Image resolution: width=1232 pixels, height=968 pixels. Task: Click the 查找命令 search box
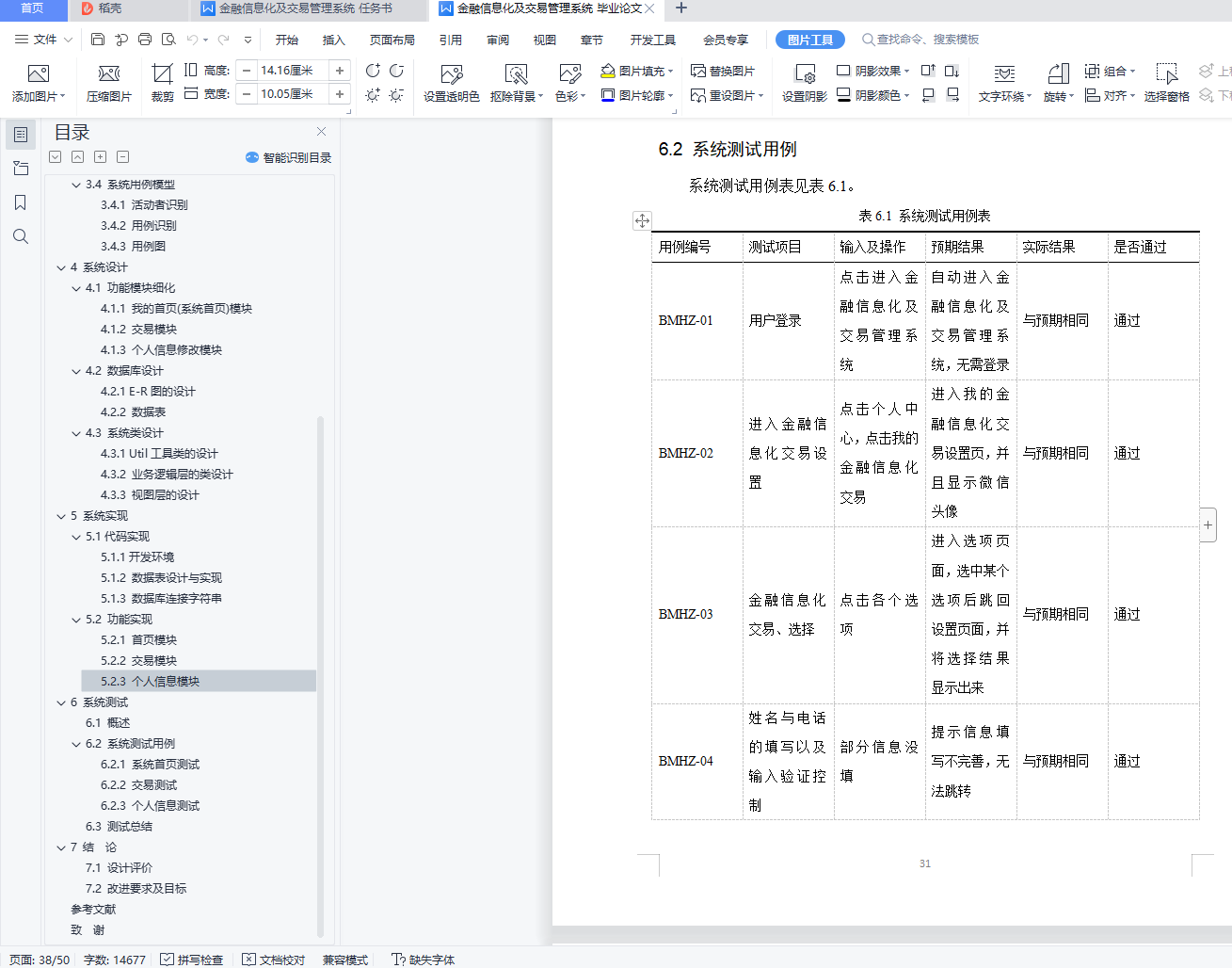pyautogui.click(x=921, y=40)
